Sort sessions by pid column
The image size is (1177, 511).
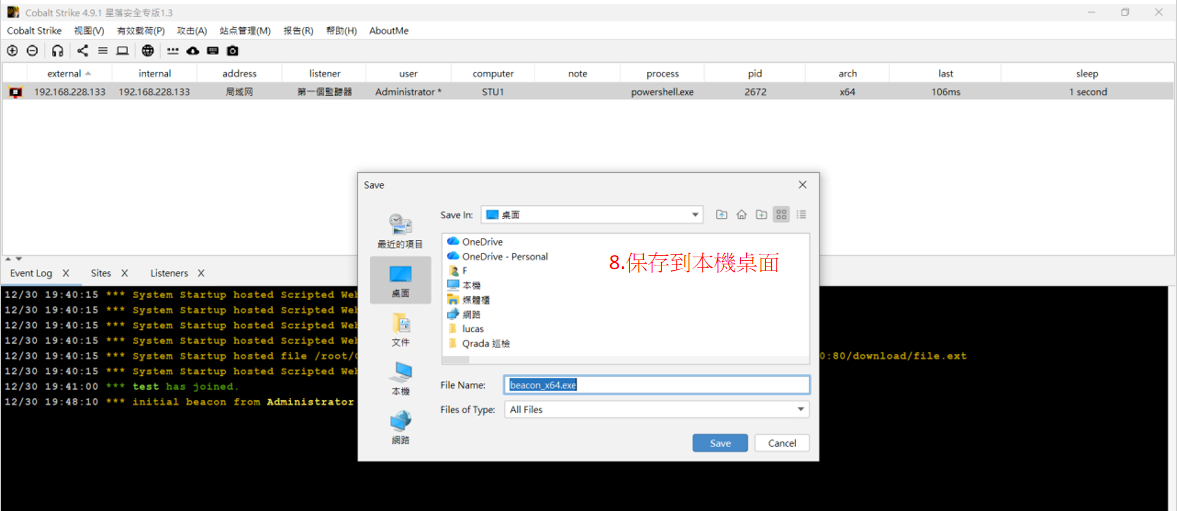tap(754, 74)
